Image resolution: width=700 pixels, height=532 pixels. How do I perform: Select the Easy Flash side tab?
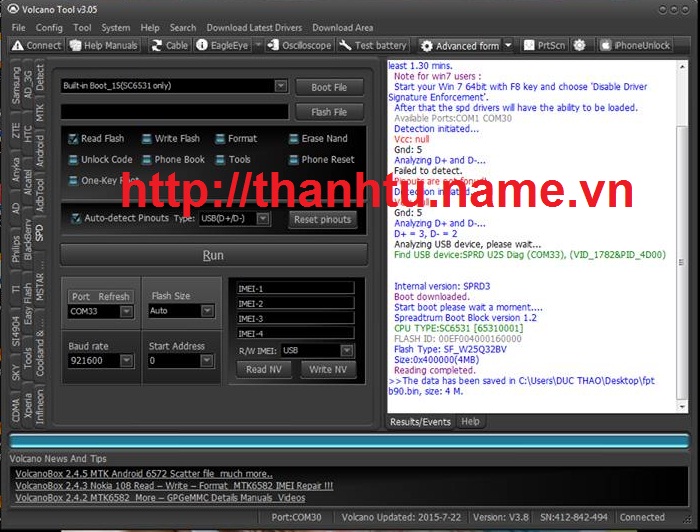click(28, 304)
